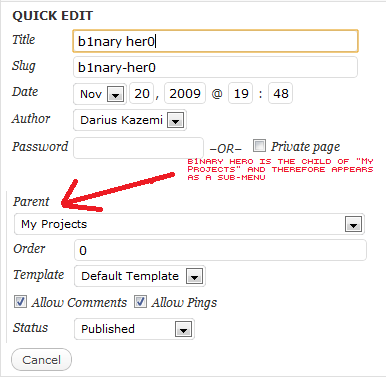The width and height of the screenshot is (386, 377).
Task: Click the minute field showing 48
Action: [281, 94]
